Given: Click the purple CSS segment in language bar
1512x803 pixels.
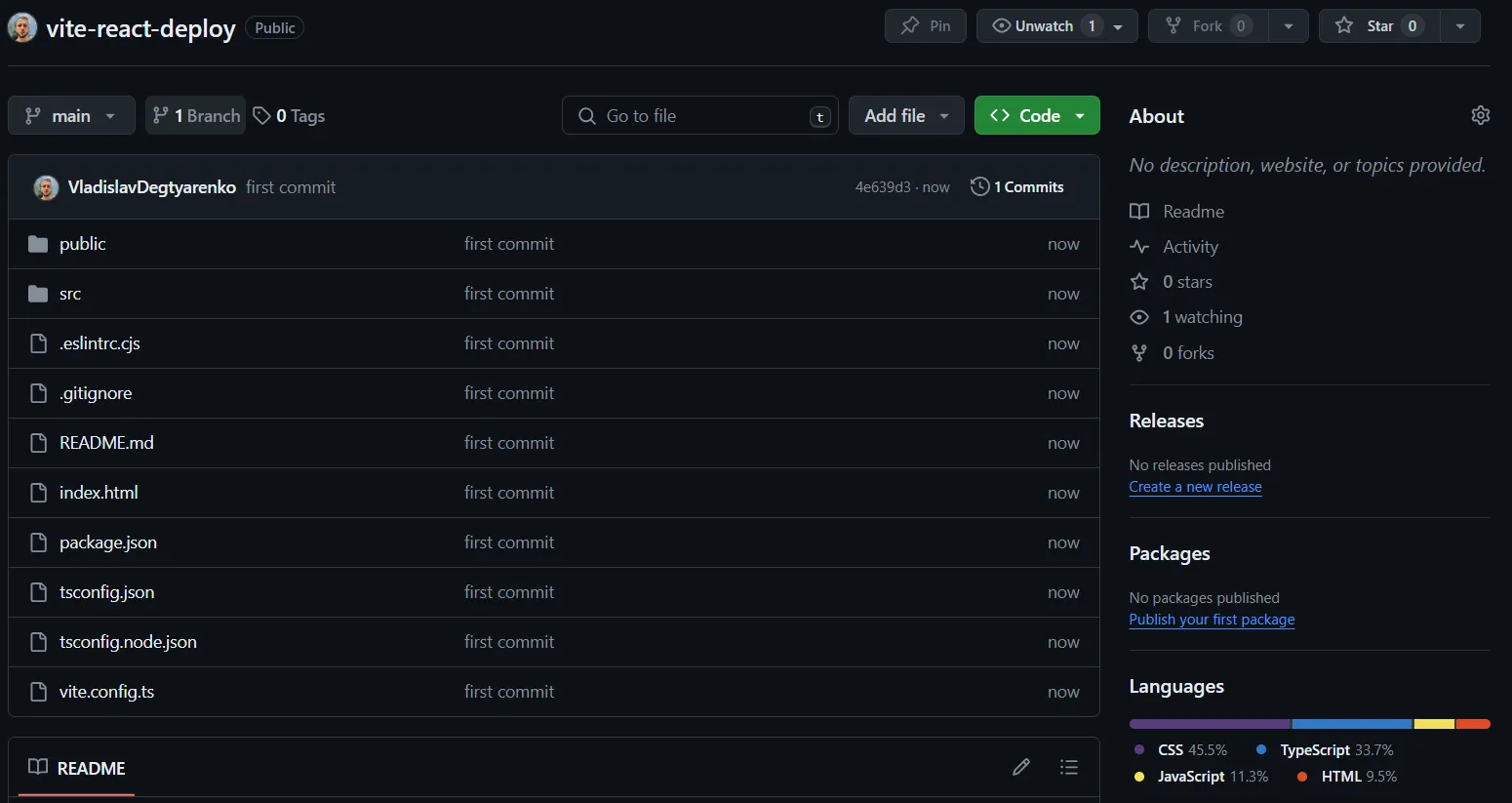Looking at the screenshot, I should point(1210,724).
